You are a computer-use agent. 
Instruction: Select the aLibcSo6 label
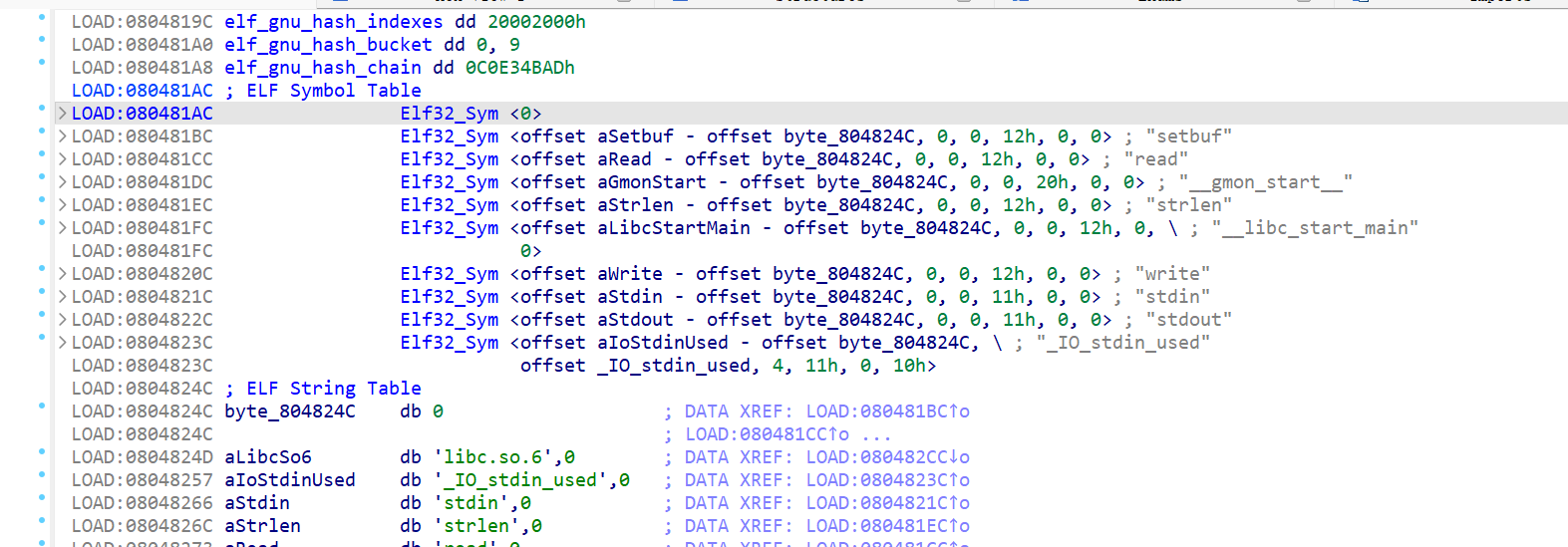pos(268,457)
